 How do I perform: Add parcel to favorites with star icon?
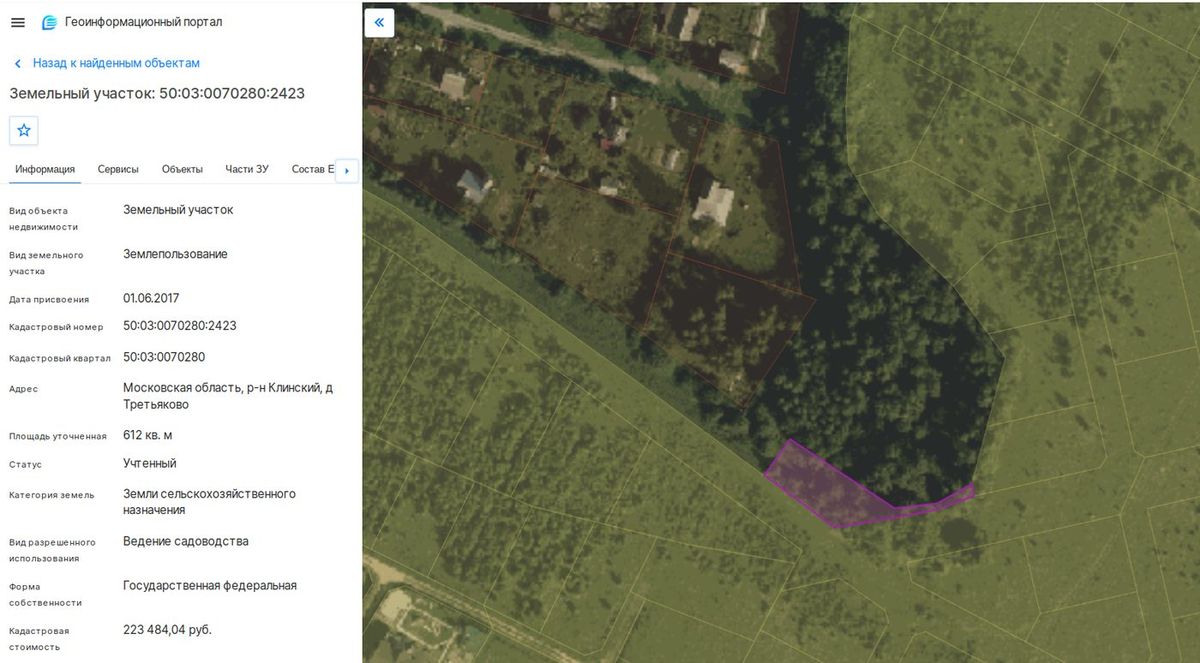click(24, 130)
